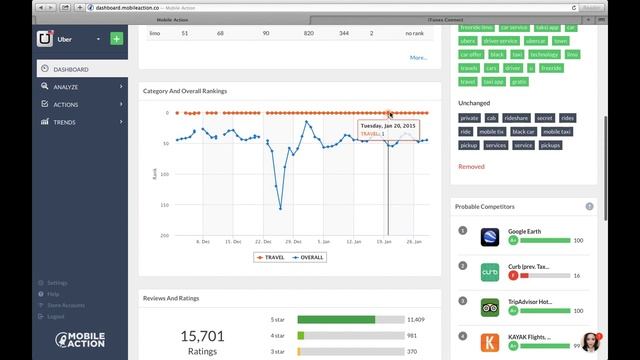Click the browser forward arrow

[x=51, y=7]
